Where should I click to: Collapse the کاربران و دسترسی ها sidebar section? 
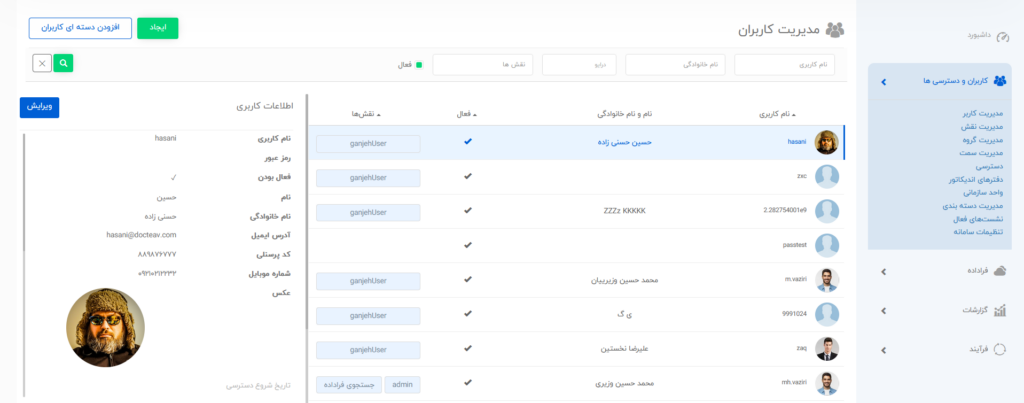click(884, 82)
